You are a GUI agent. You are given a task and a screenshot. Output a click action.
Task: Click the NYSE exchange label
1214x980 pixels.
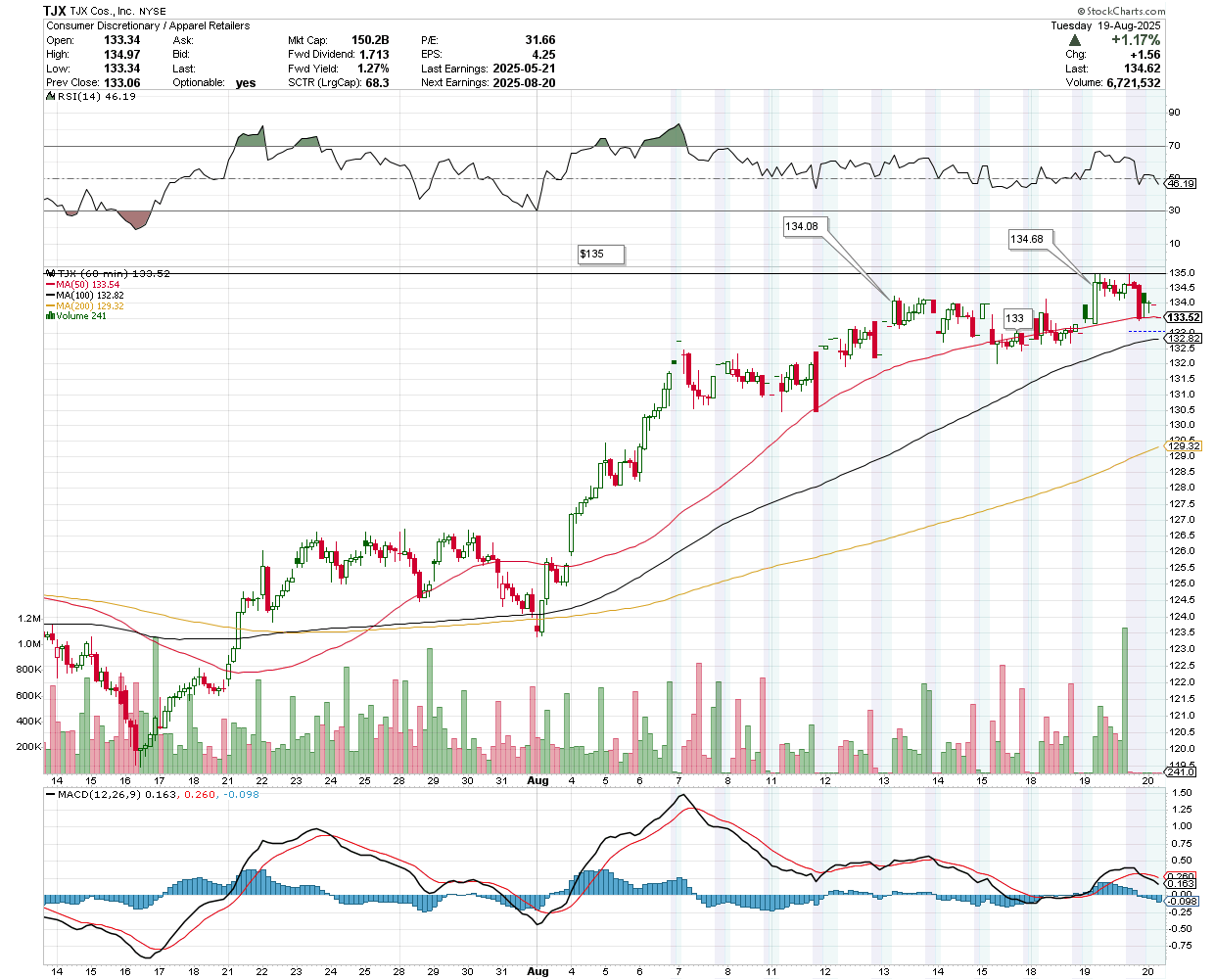pyautogui.click(x=153, y=12)
